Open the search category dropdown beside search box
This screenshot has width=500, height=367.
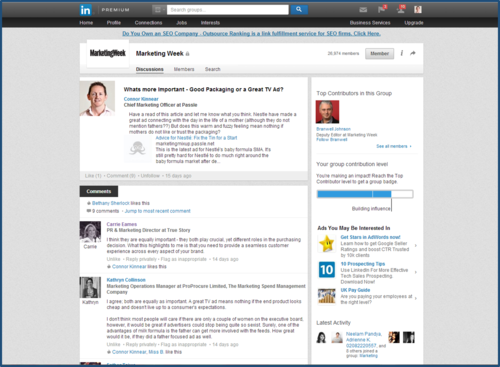[x=159, y=10]
